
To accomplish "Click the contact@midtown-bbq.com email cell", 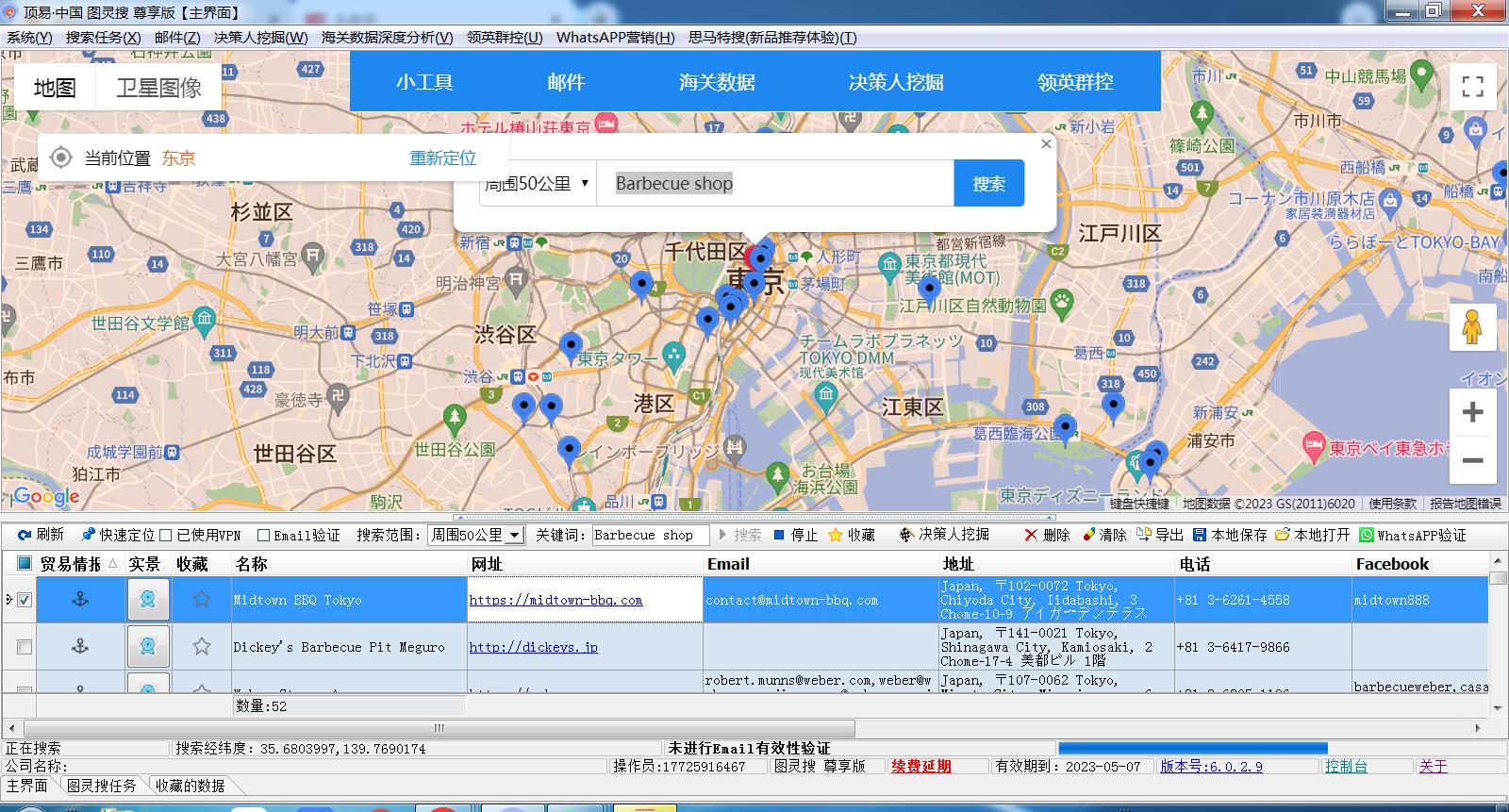I will [x=821, y=600].
